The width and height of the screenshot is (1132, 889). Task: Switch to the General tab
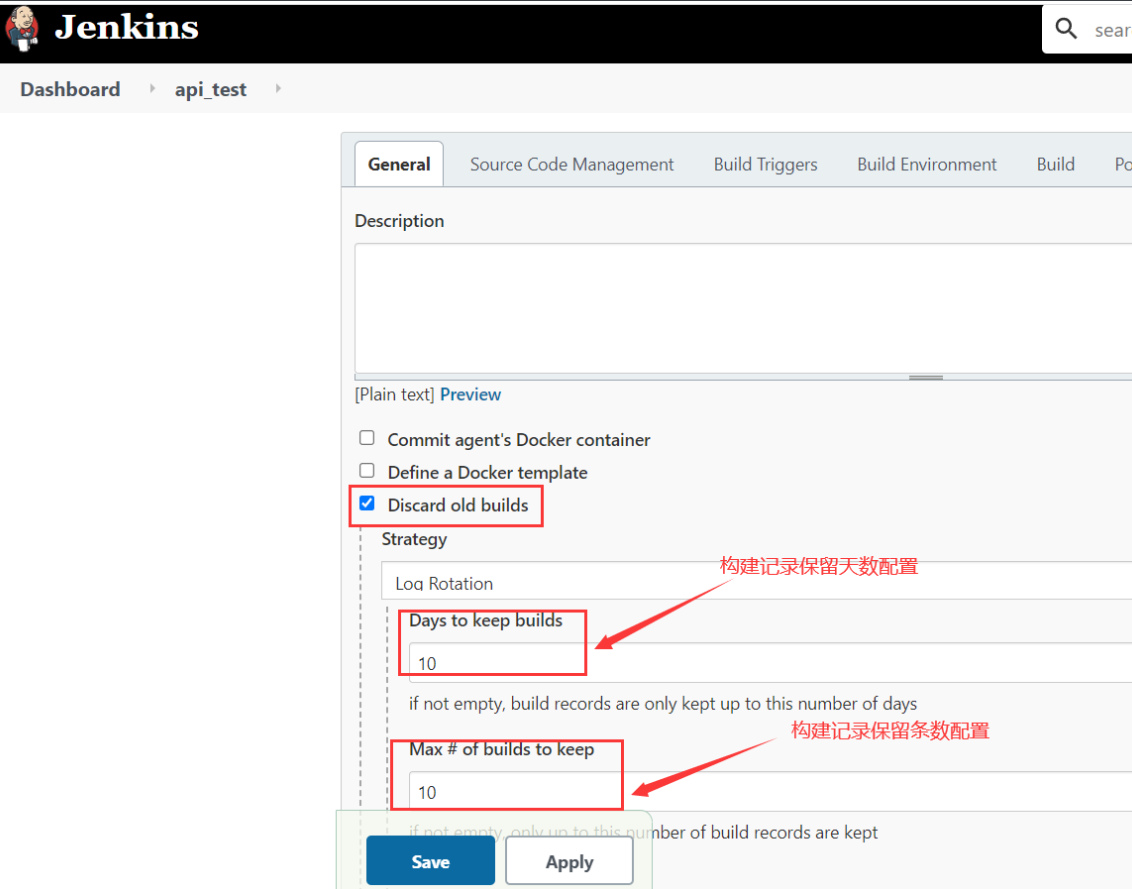(399, 164)
